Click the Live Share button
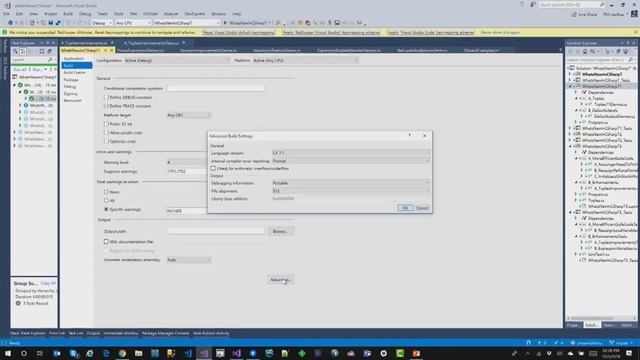This screenshot has height=360, width=640. 584,14
